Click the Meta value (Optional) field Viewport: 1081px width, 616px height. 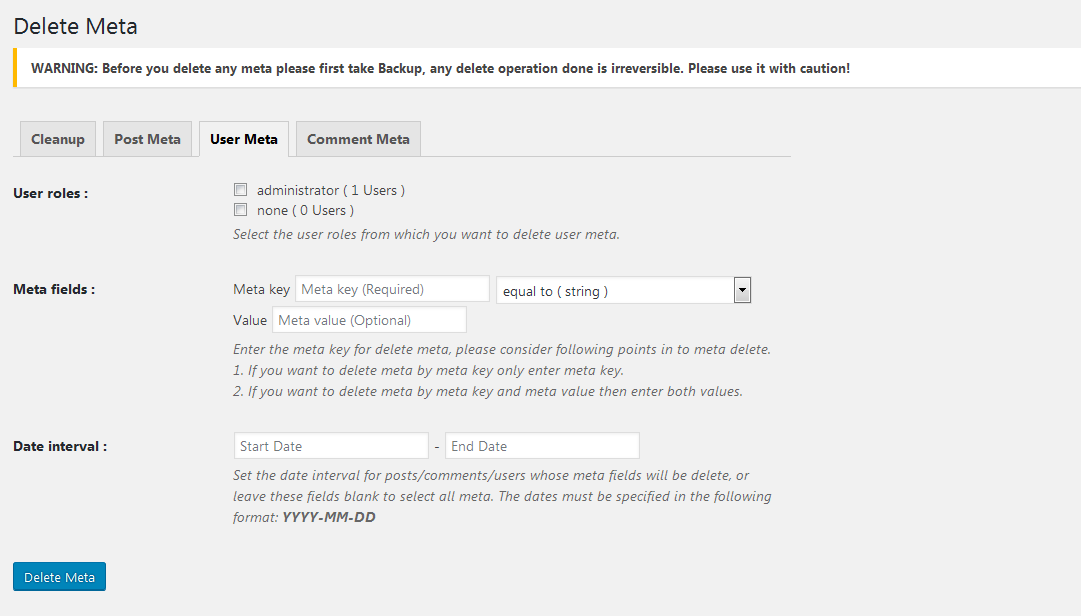[369, 320]
